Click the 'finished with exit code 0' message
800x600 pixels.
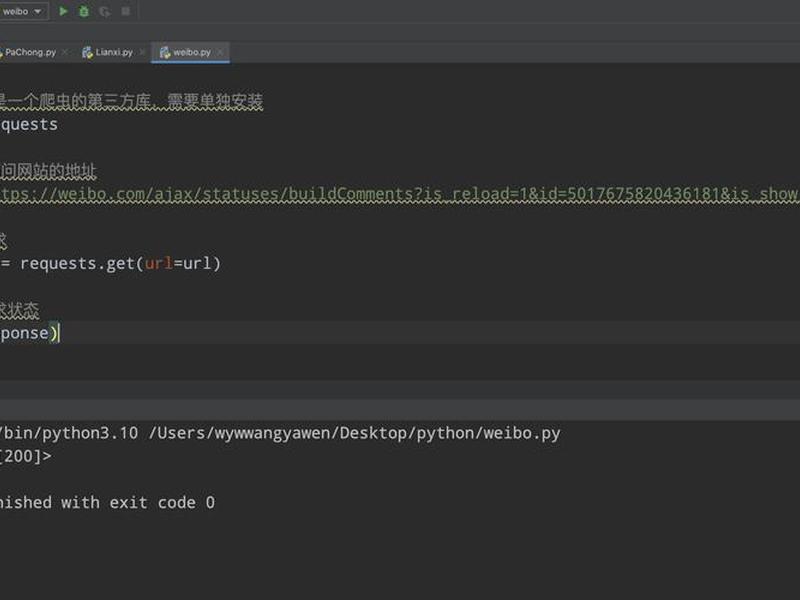pyautogui.click(x=107, y=503)
